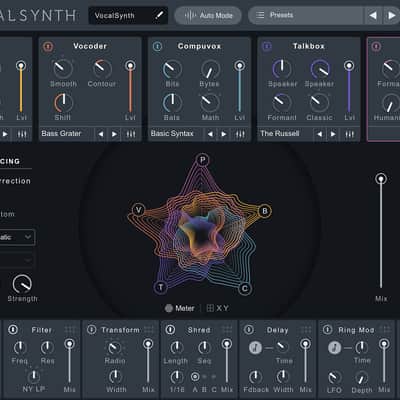The image size is (400, 400).
Task: Click the P node in the visualizer
Action: point(202,160)
